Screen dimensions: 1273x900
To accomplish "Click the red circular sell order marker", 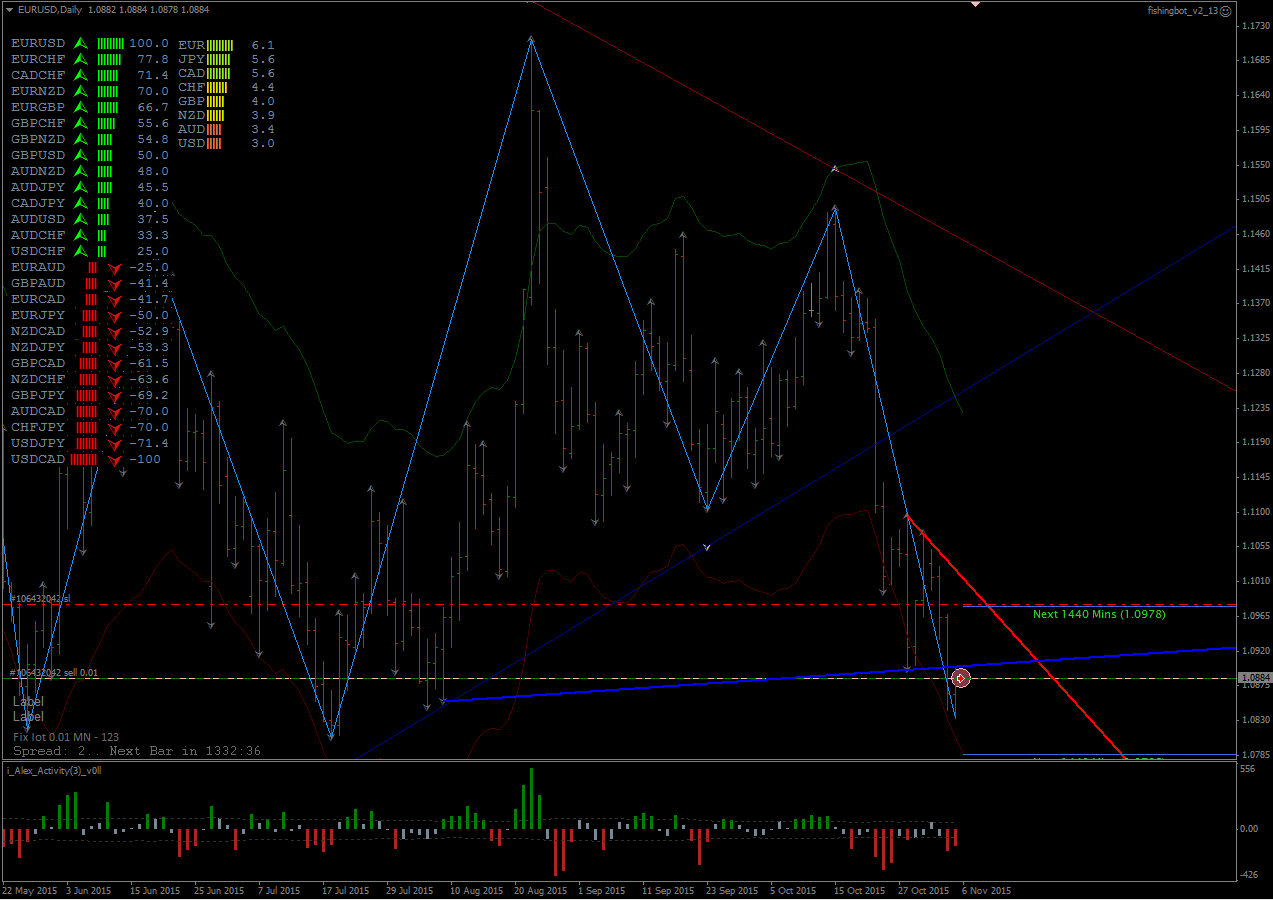I will 961,678.
